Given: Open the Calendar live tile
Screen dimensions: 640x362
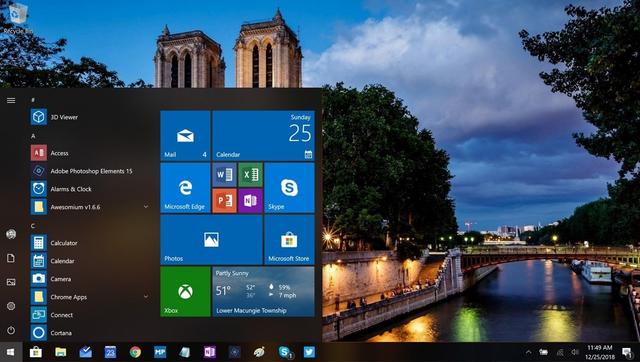Looking at the screenshot, I should 264,135.
